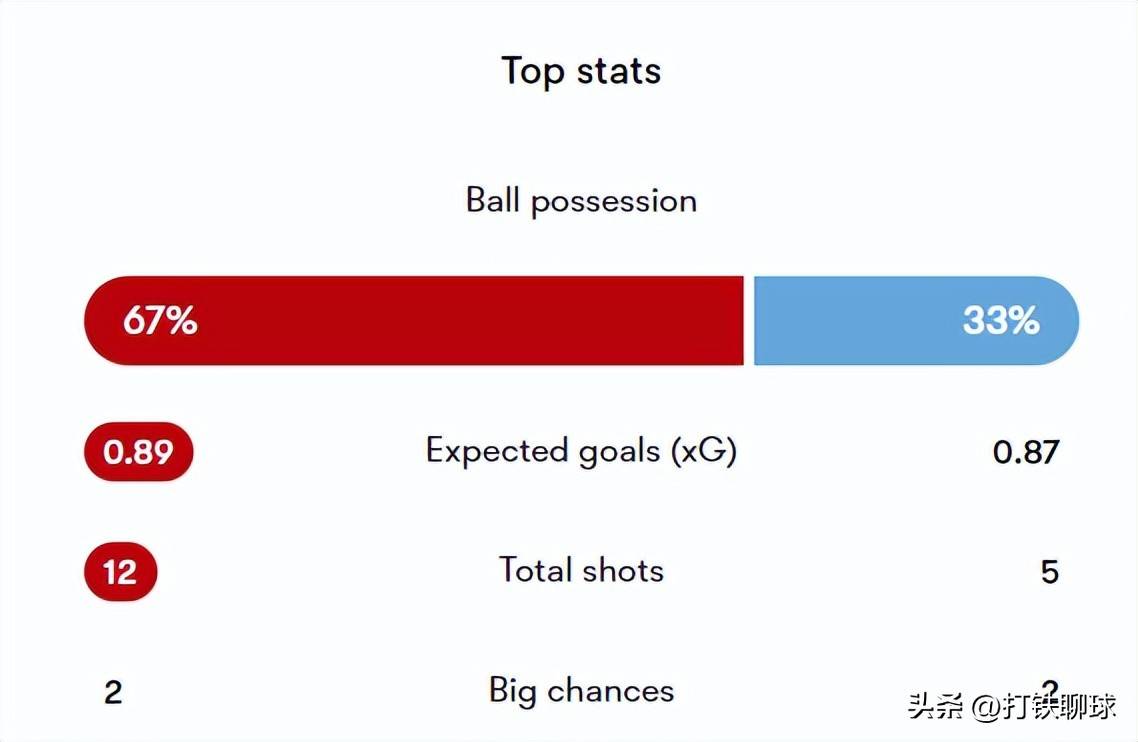This screenshot has height=742, width=1138.
Task: Click the Expected goals label
Action: point(545,451)
